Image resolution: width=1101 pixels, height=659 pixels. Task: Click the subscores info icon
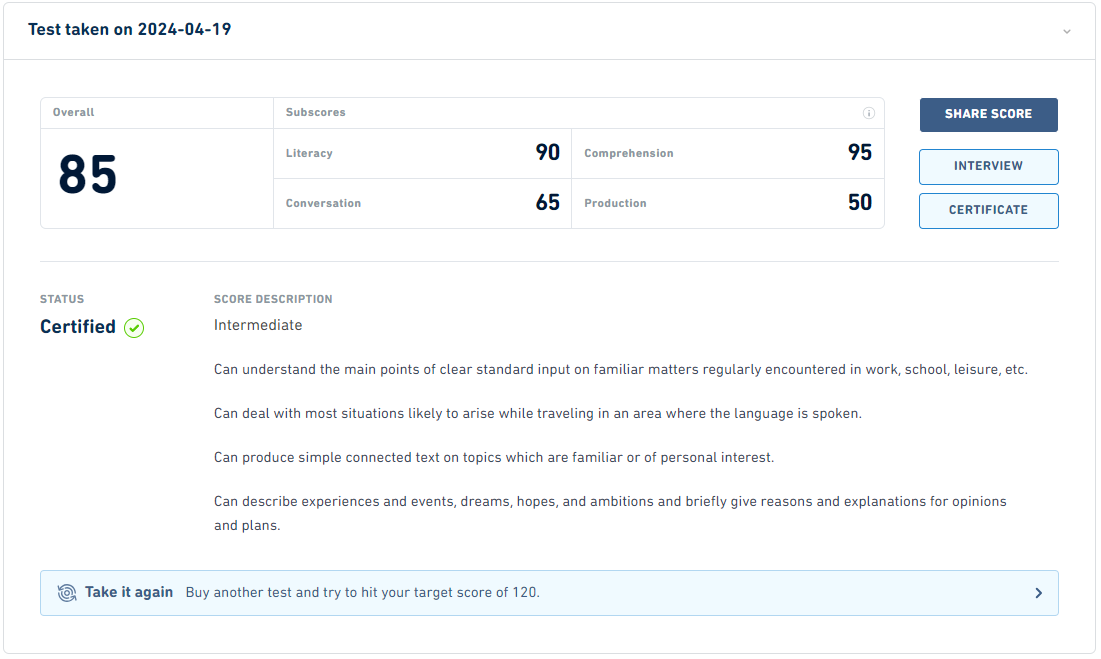(869, 113)
